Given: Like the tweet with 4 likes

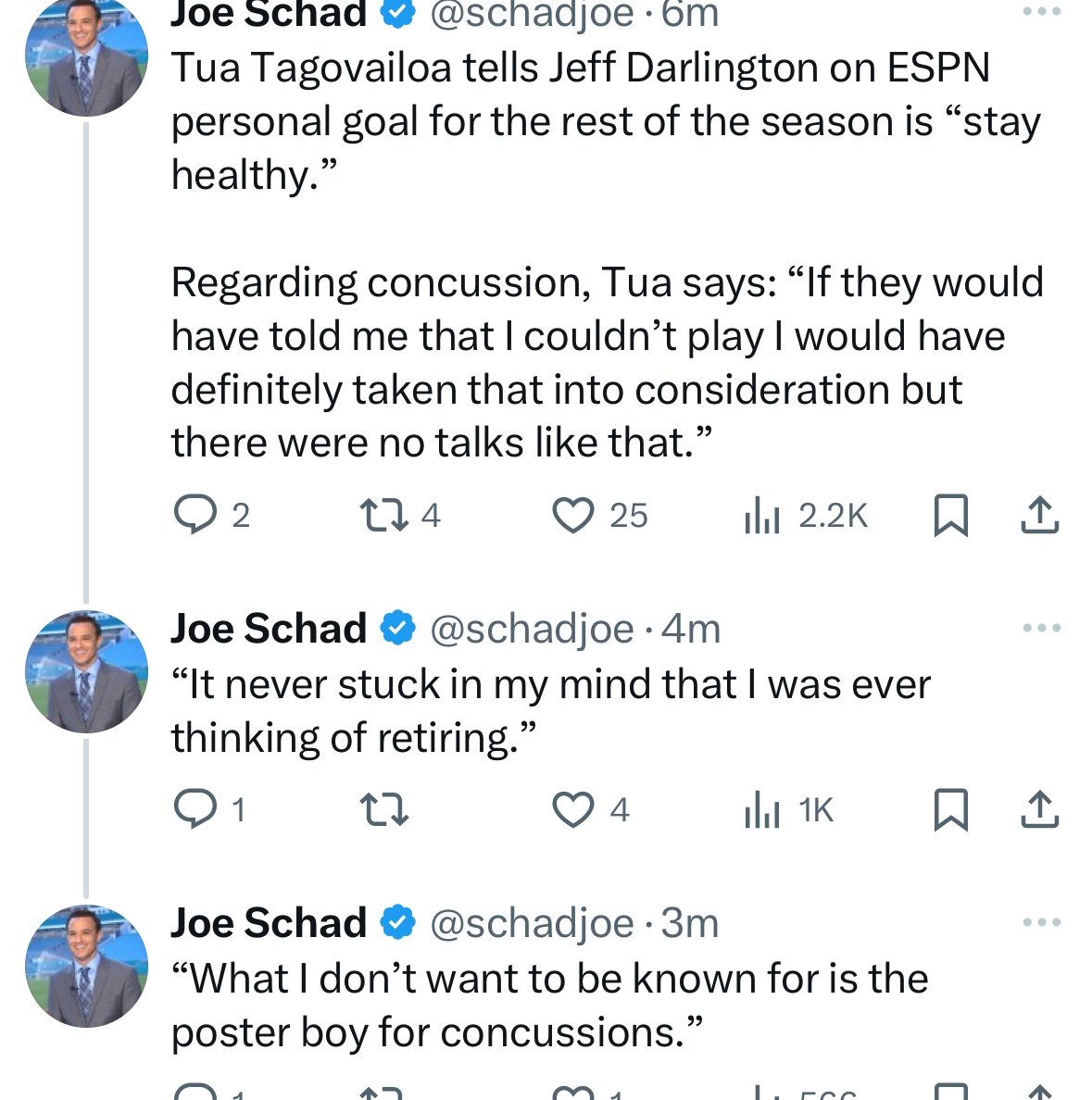Looking at the screenshot, I should 572,810.
